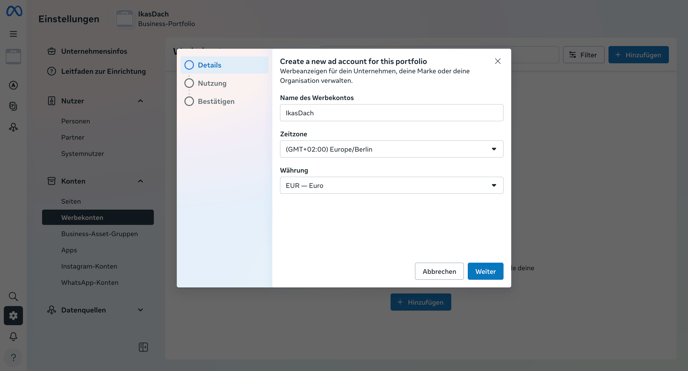Viewport: 688px width, 371px height.
Task: Click the Abbrechen button
Action: point(439,271)
